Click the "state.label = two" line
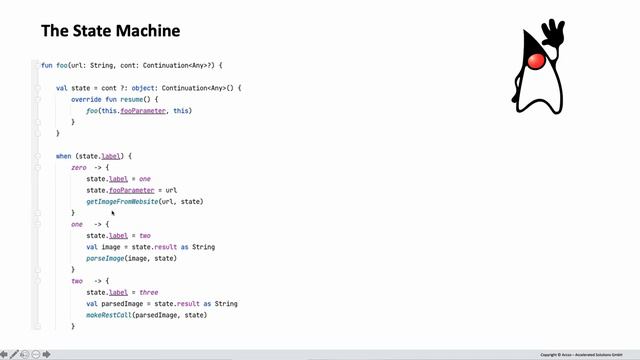The width and height of the screenshot is (640, 360). click(118, 236)
